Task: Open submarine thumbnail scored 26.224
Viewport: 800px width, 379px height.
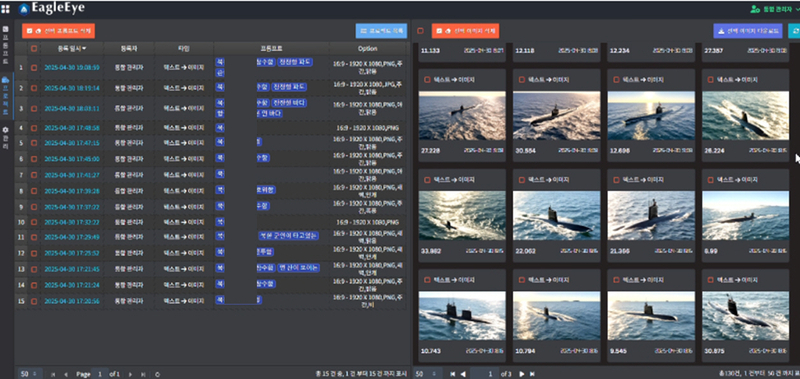Action: (745, 116)
